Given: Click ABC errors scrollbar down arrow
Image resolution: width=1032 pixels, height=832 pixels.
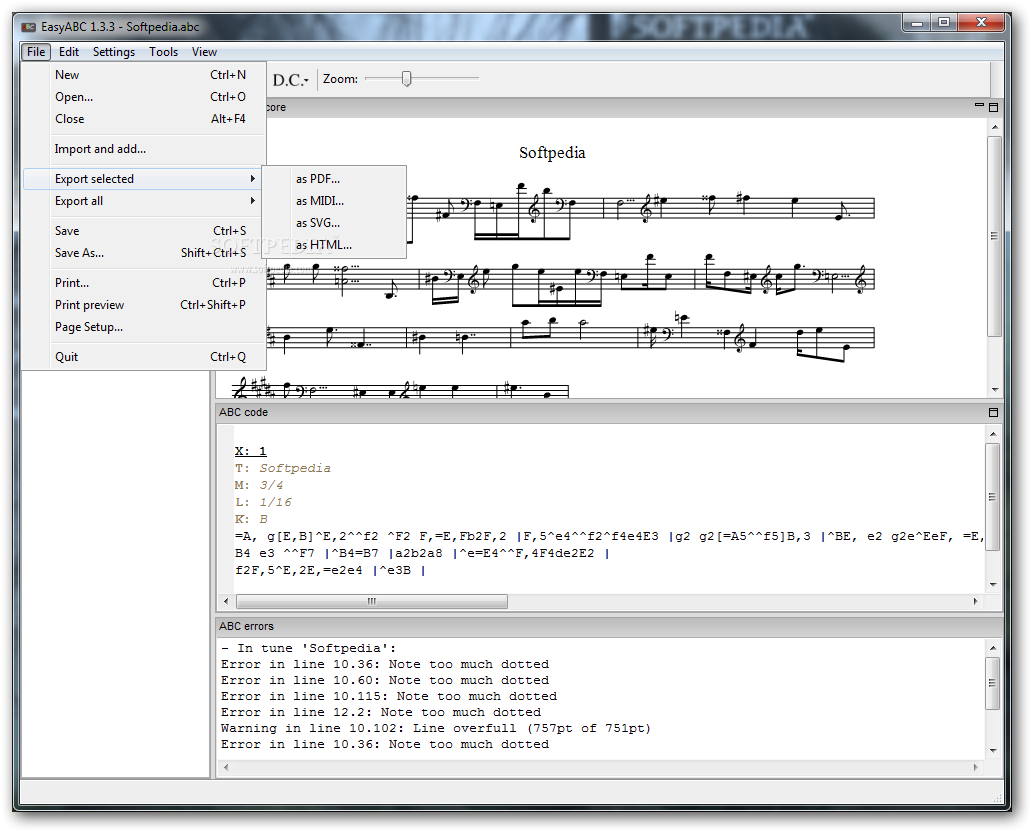Looking at the screenshot, I should pyautogui.click(x=993, y=751).
